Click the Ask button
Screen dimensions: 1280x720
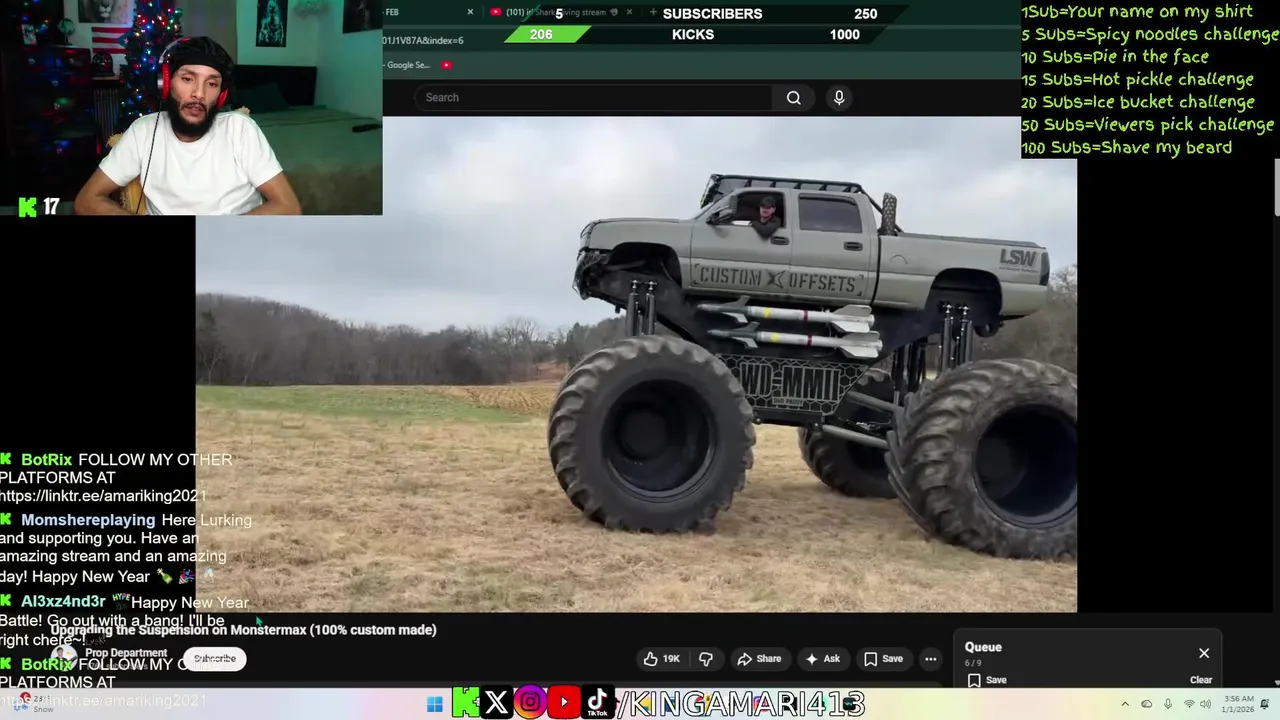[x=824, y=658]
